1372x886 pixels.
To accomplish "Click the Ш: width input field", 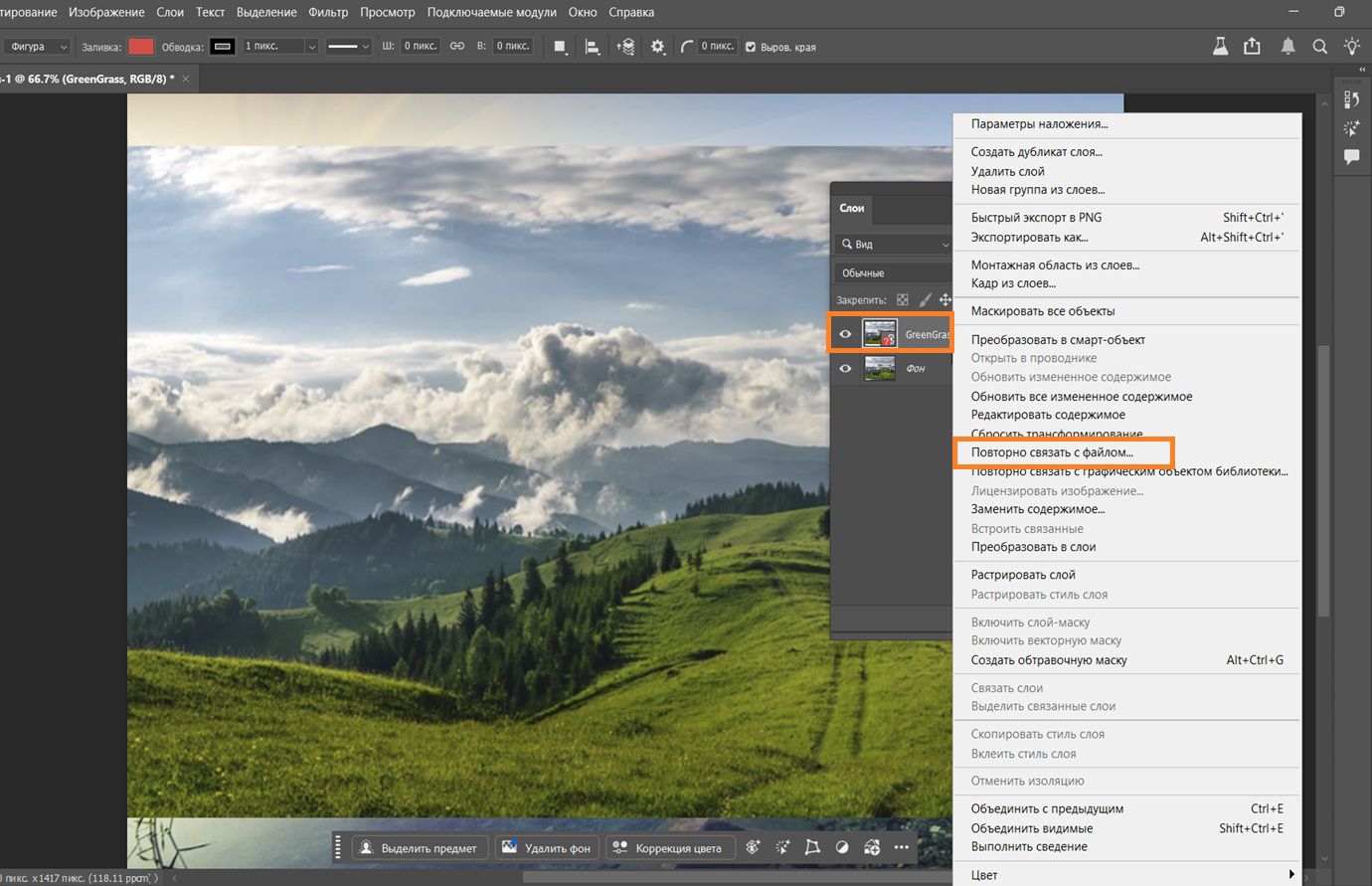I will click(x=421, y=47).
